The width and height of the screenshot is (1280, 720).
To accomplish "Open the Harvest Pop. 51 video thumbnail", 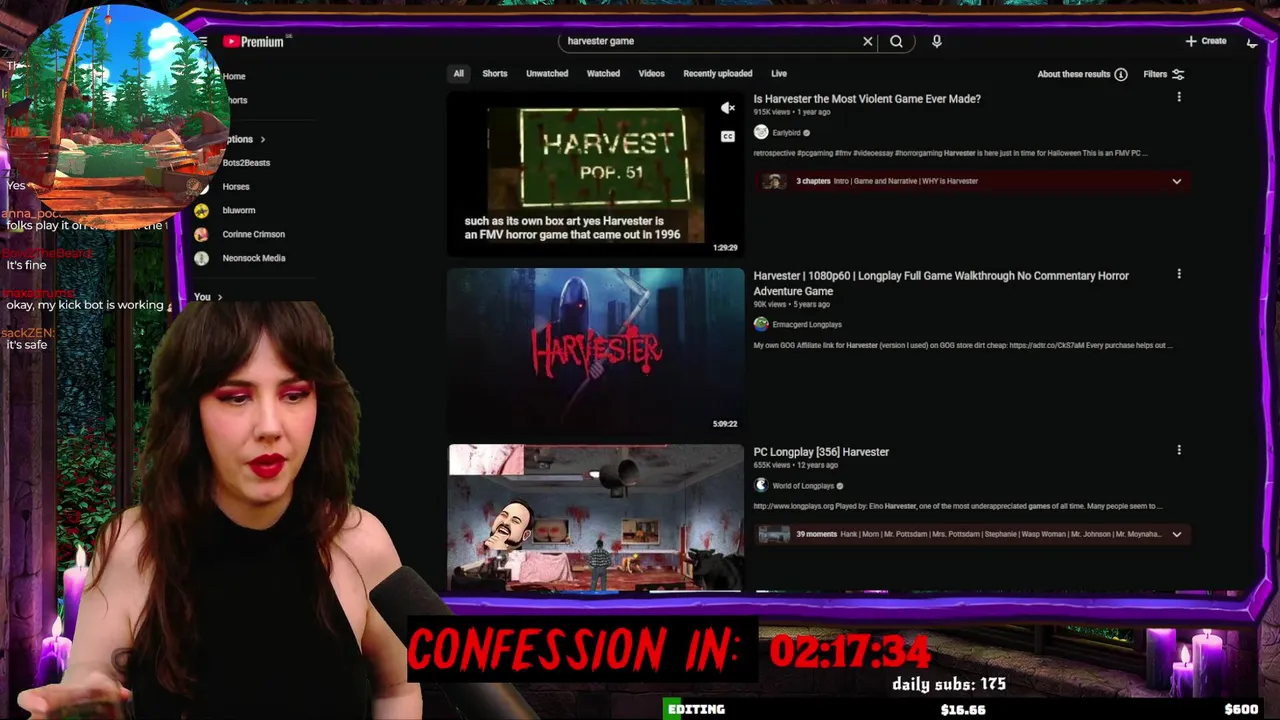I will tap(596, 173).
